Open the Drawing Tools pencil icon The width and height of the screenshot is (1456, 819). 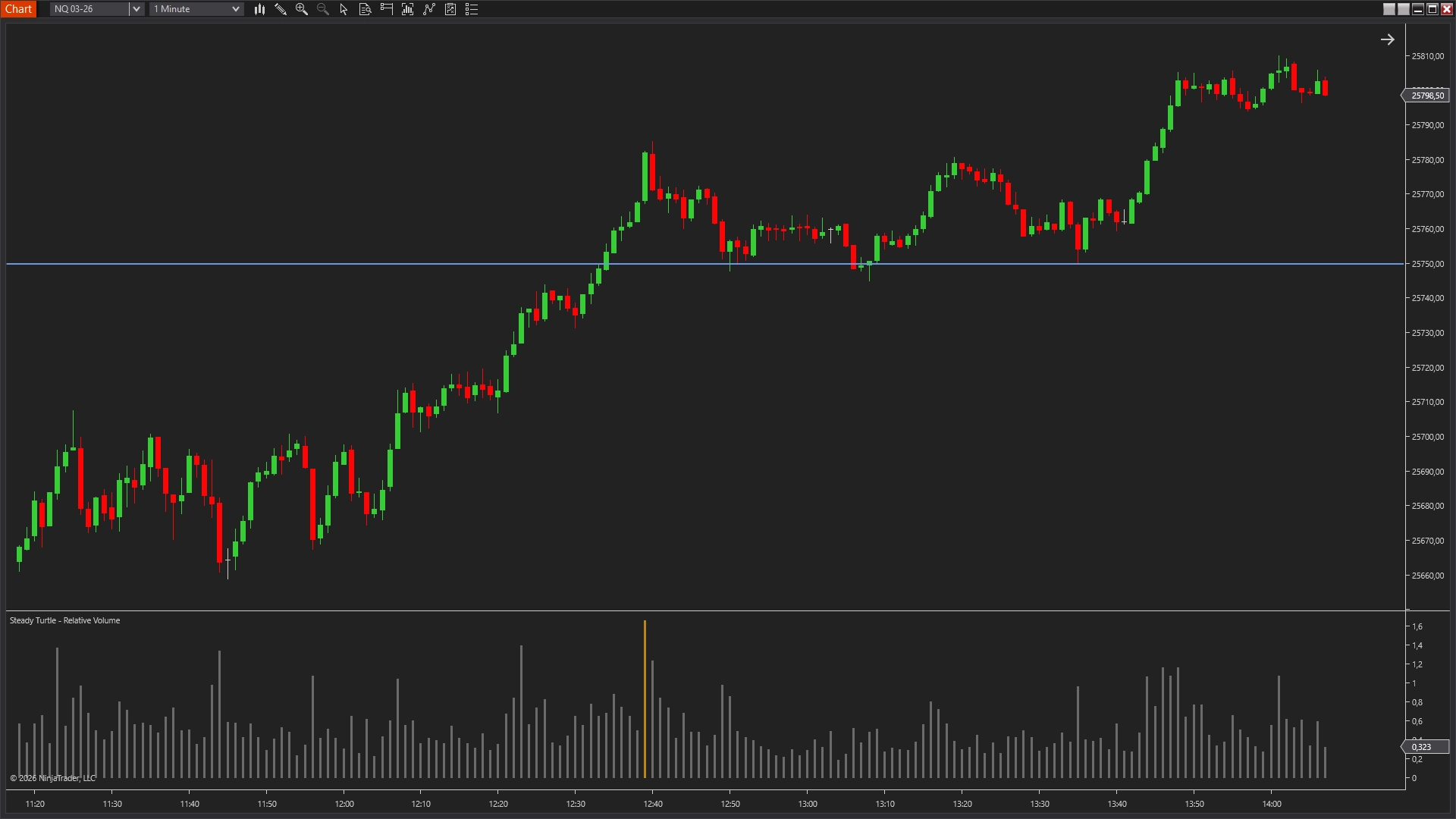pos(281,9)
